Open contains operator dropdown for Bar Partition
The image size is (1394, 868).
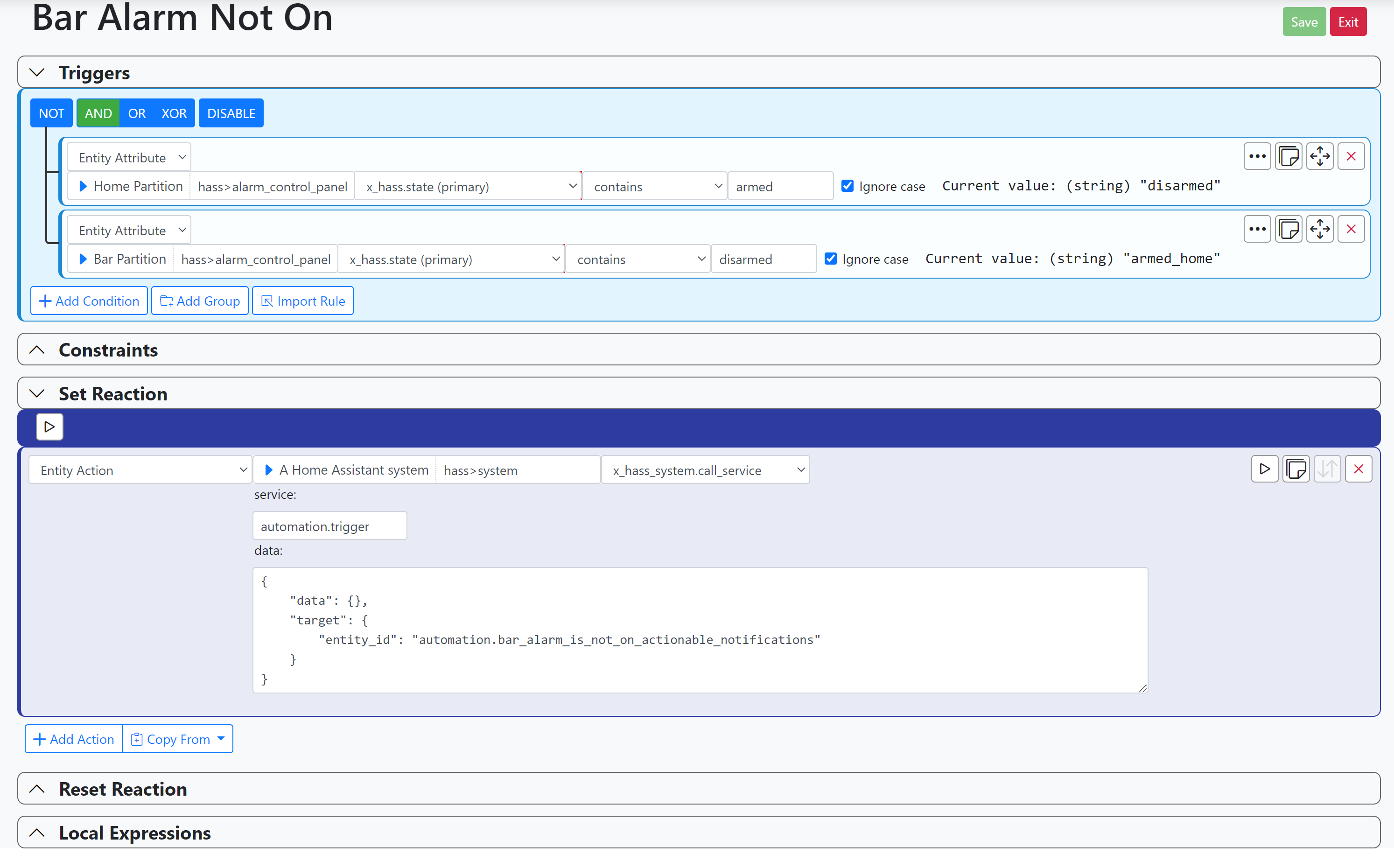click(638, 259)
